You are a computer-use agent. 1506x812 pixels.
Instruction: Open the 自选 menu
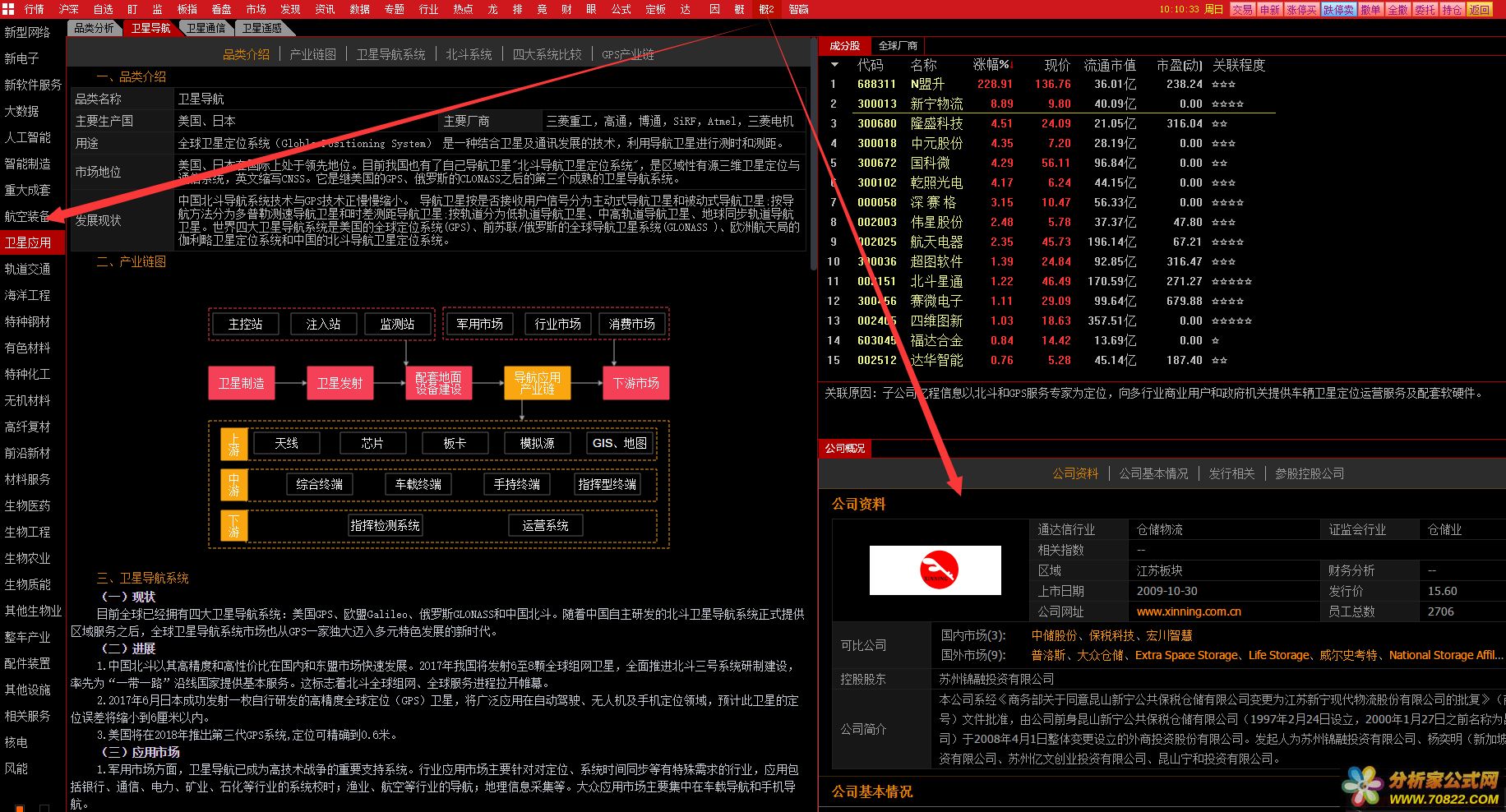click(x=104, y=9)
